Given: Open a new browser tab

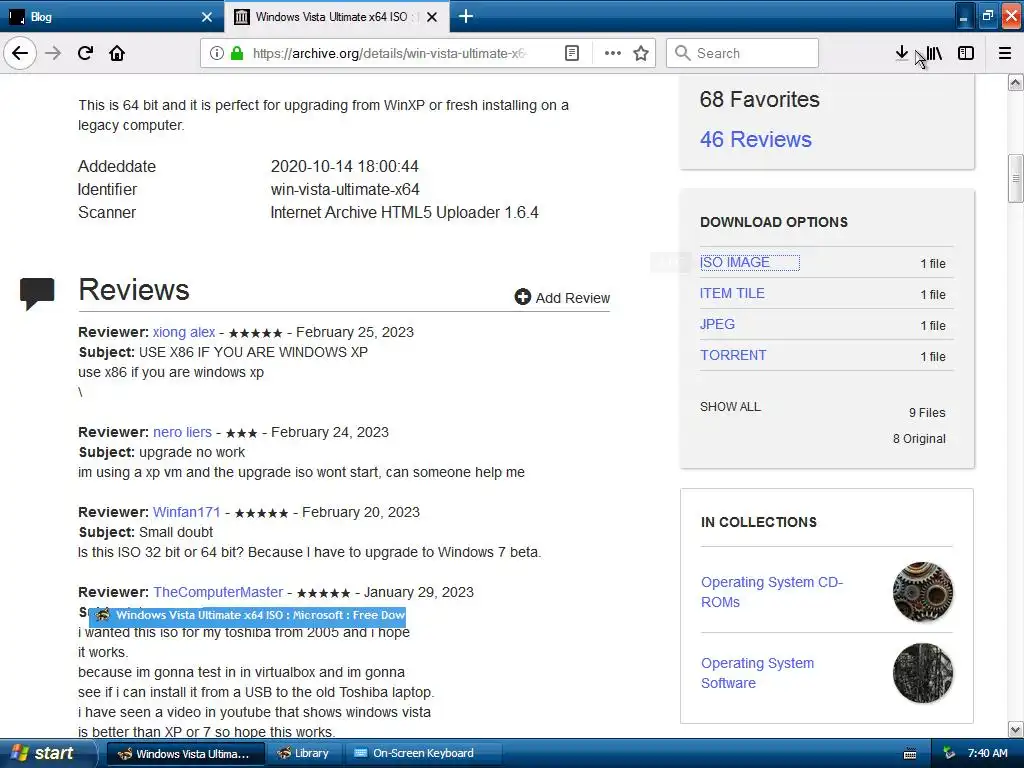Looking at the screenshot, I should 466,16.
